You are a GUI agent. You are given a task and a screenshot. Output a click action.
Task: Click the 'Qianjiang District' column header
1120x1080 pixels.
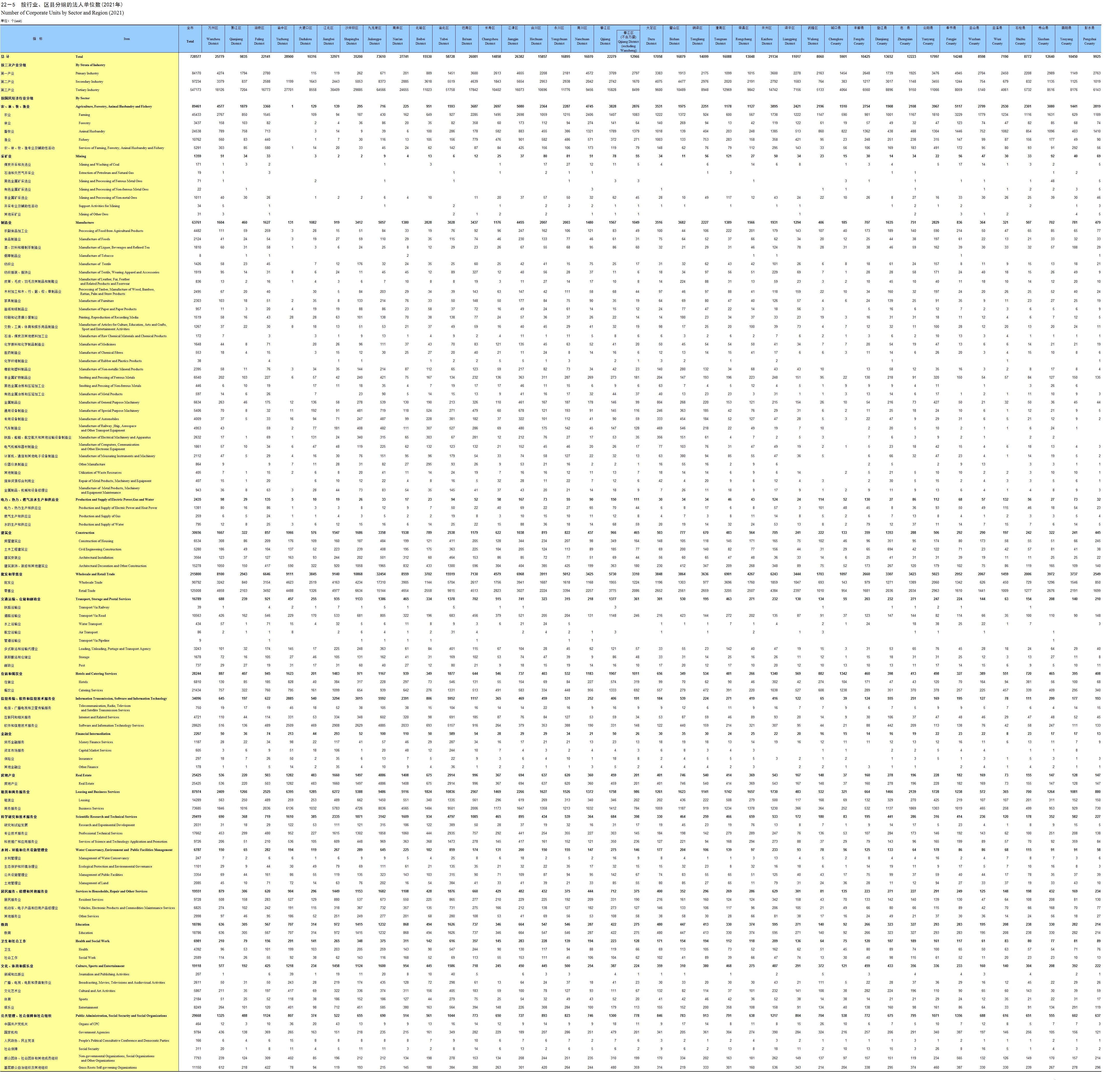tap(236, 41)
